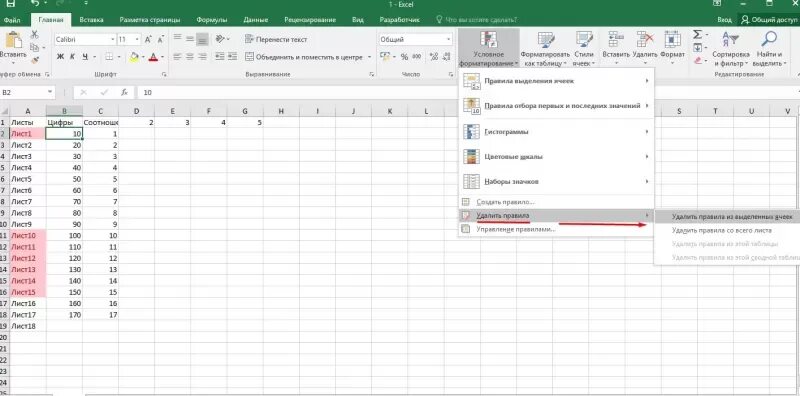Apply the fill color bucket
Screen dimensions: 800x396
pos(134,57)
